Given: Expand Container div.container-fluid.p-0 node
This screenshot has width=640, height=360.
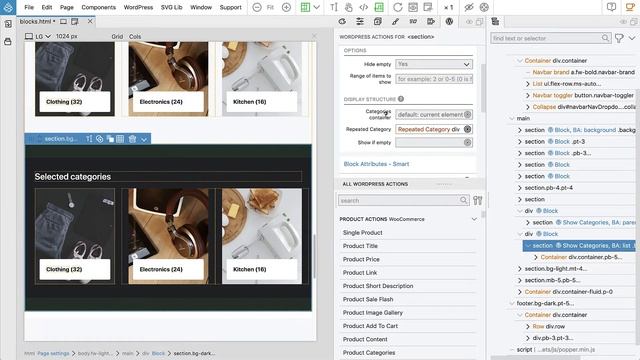Looking at the screenshot, I should point(520,292).
